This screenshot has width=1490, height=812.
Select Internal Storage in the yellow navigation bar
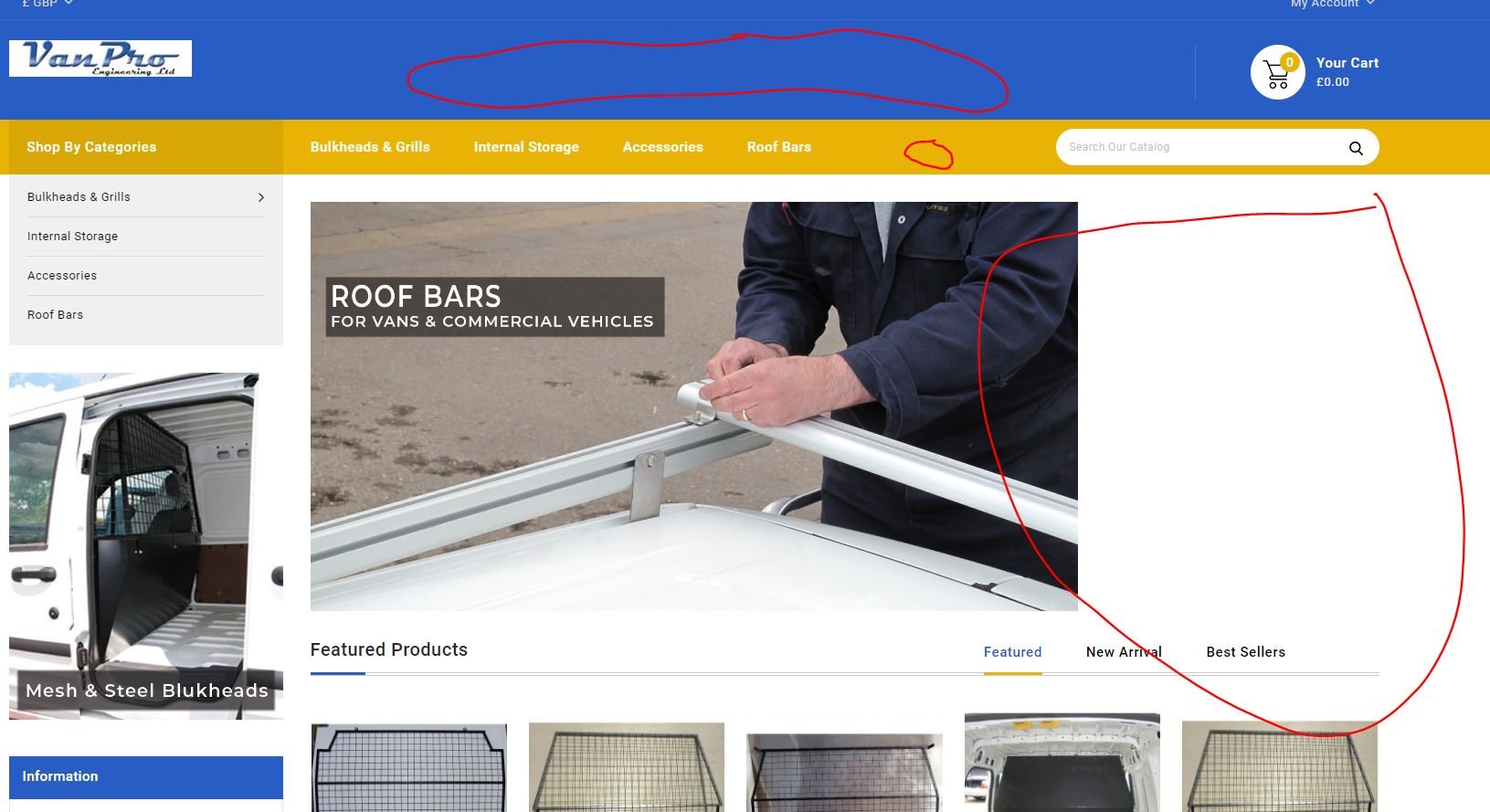(526, 147)
